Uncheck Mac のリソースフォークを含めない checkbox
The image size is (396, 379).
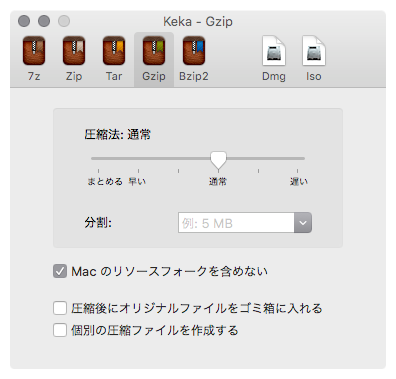tap(60, 271)
